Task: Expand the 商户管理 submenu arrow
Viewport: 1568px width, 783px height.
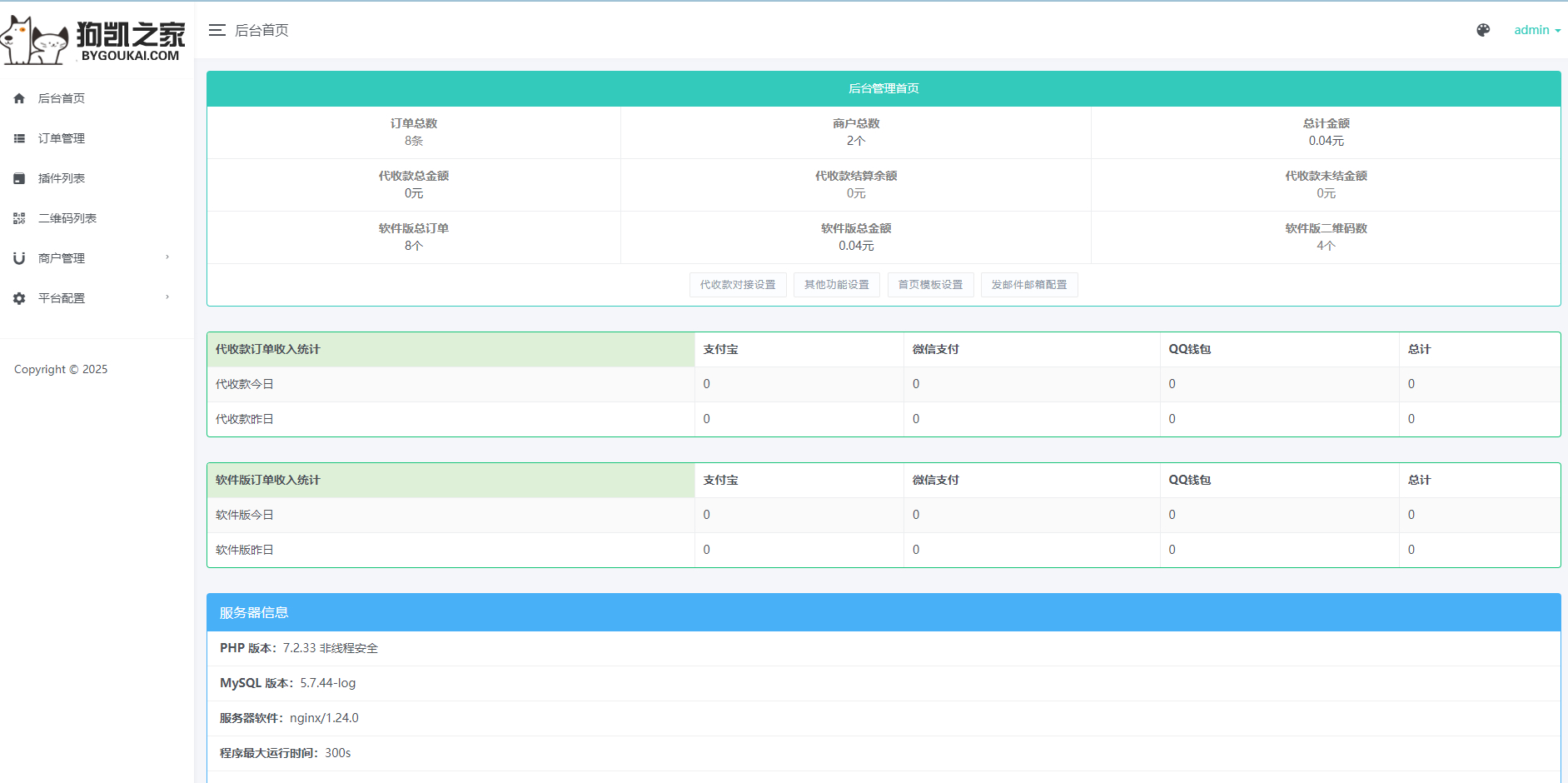Action: click(x=167, y=257)
